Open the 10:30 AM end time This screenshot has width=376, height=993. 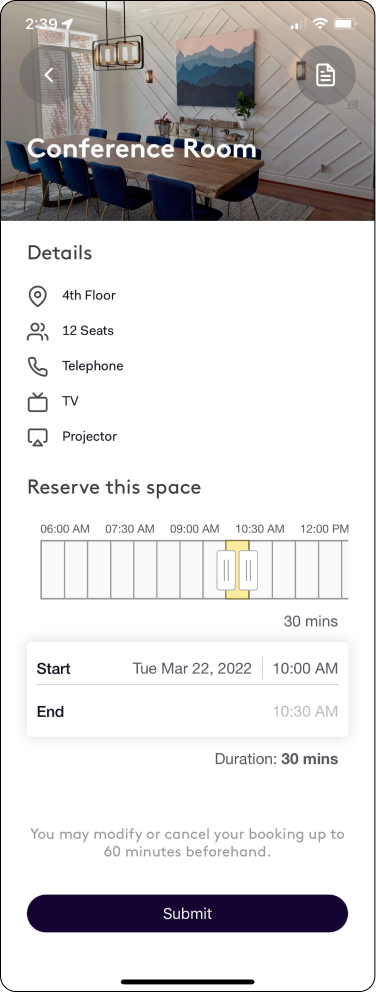pos(305,711)
